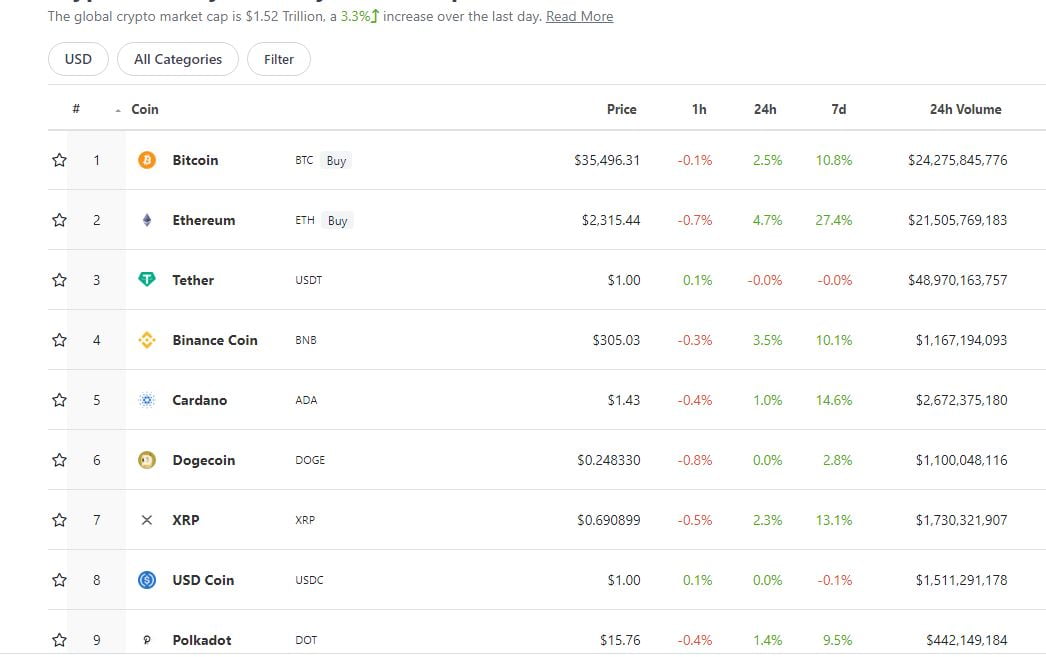Favorite Bitcoin with the star toggle

tap(59, 160)
